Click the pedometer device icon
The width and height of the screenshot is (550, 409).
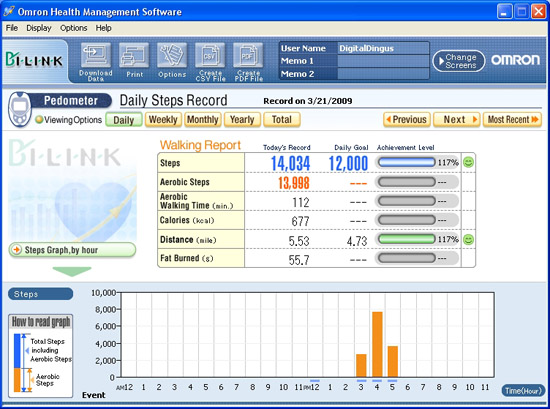[19, 109]
